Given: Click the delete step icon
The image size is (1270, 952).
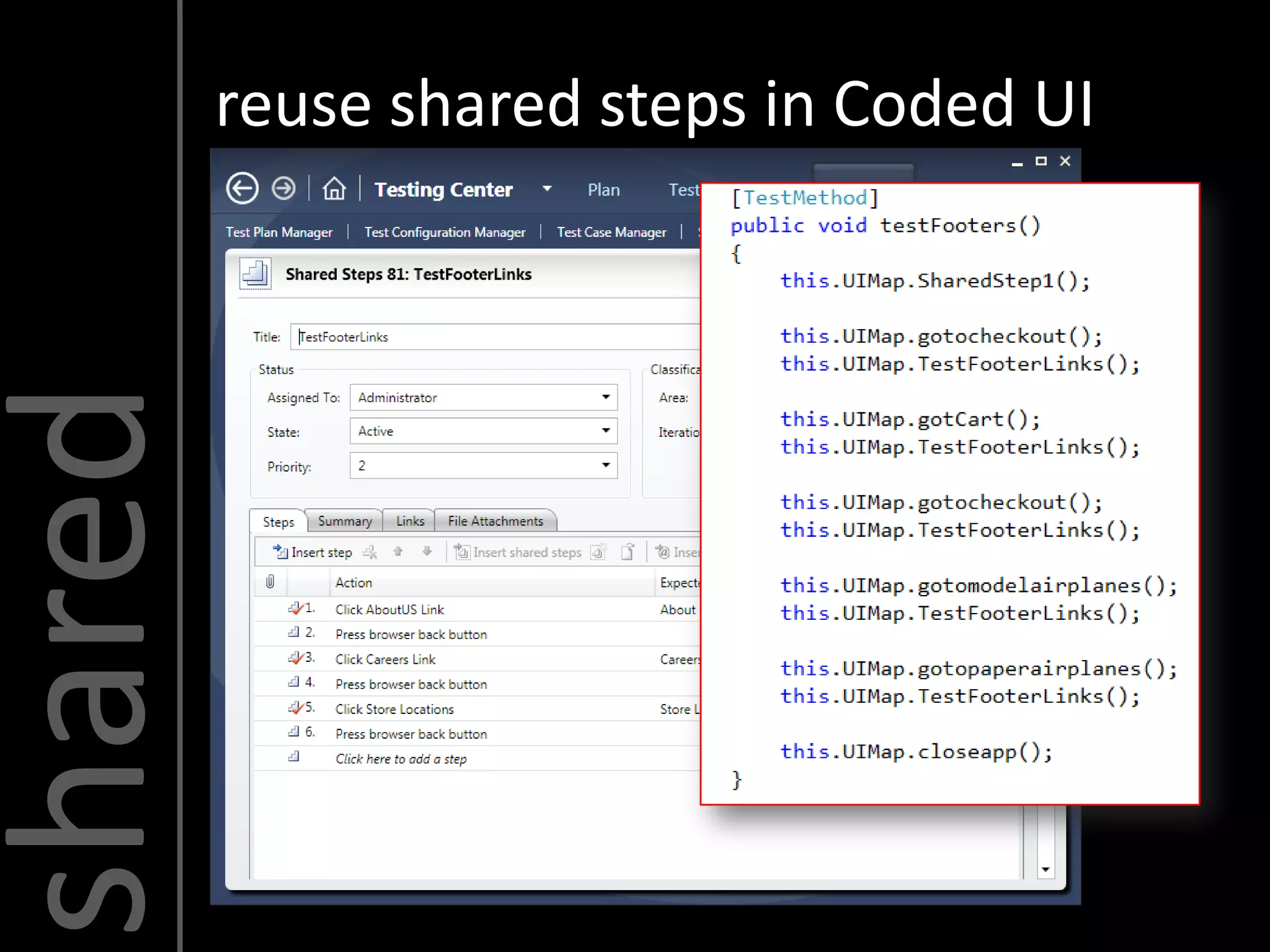Looking at the screenshot, I should 370,552.
